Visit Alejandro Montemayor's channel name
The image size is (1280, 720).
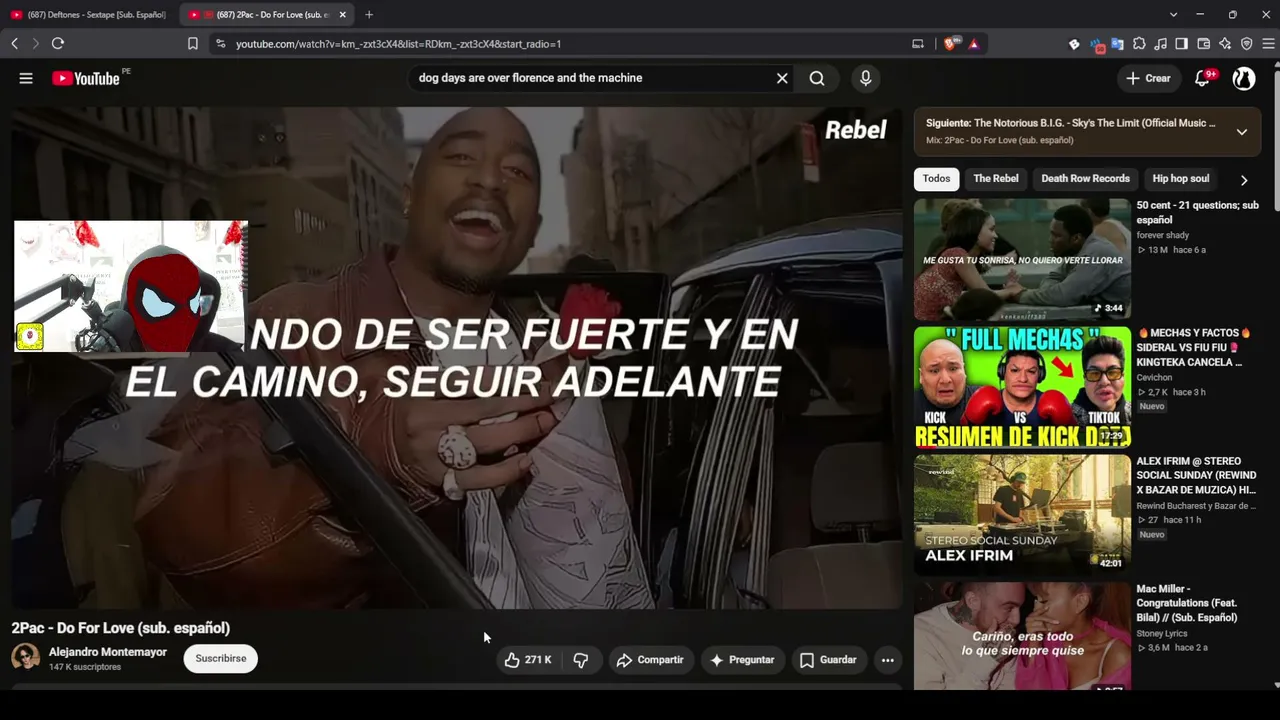108,652
